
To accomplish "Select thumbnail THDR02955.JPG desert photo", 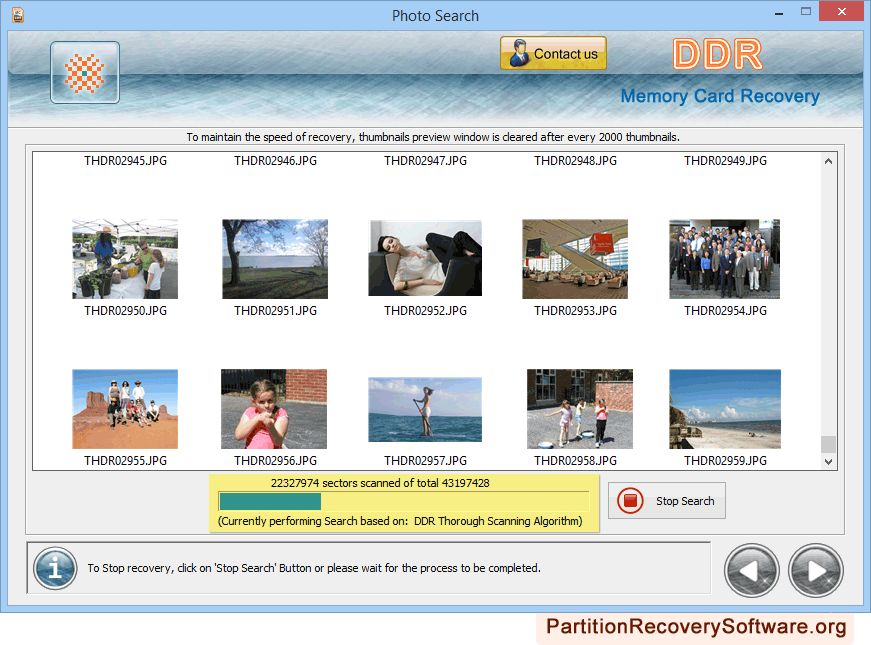I will 125,409.
